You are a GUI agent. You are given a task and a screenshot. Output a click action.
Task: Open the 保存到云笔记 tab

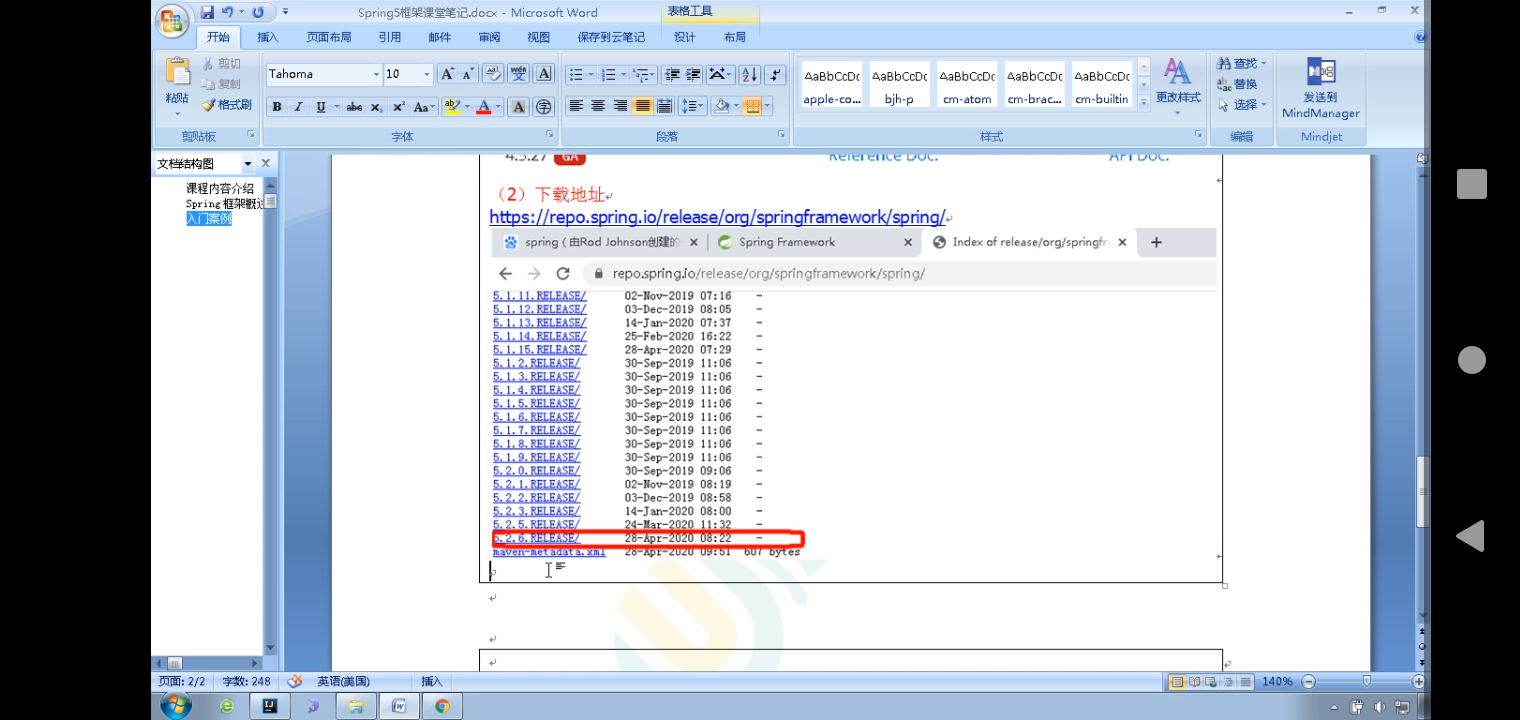point(611,37)
